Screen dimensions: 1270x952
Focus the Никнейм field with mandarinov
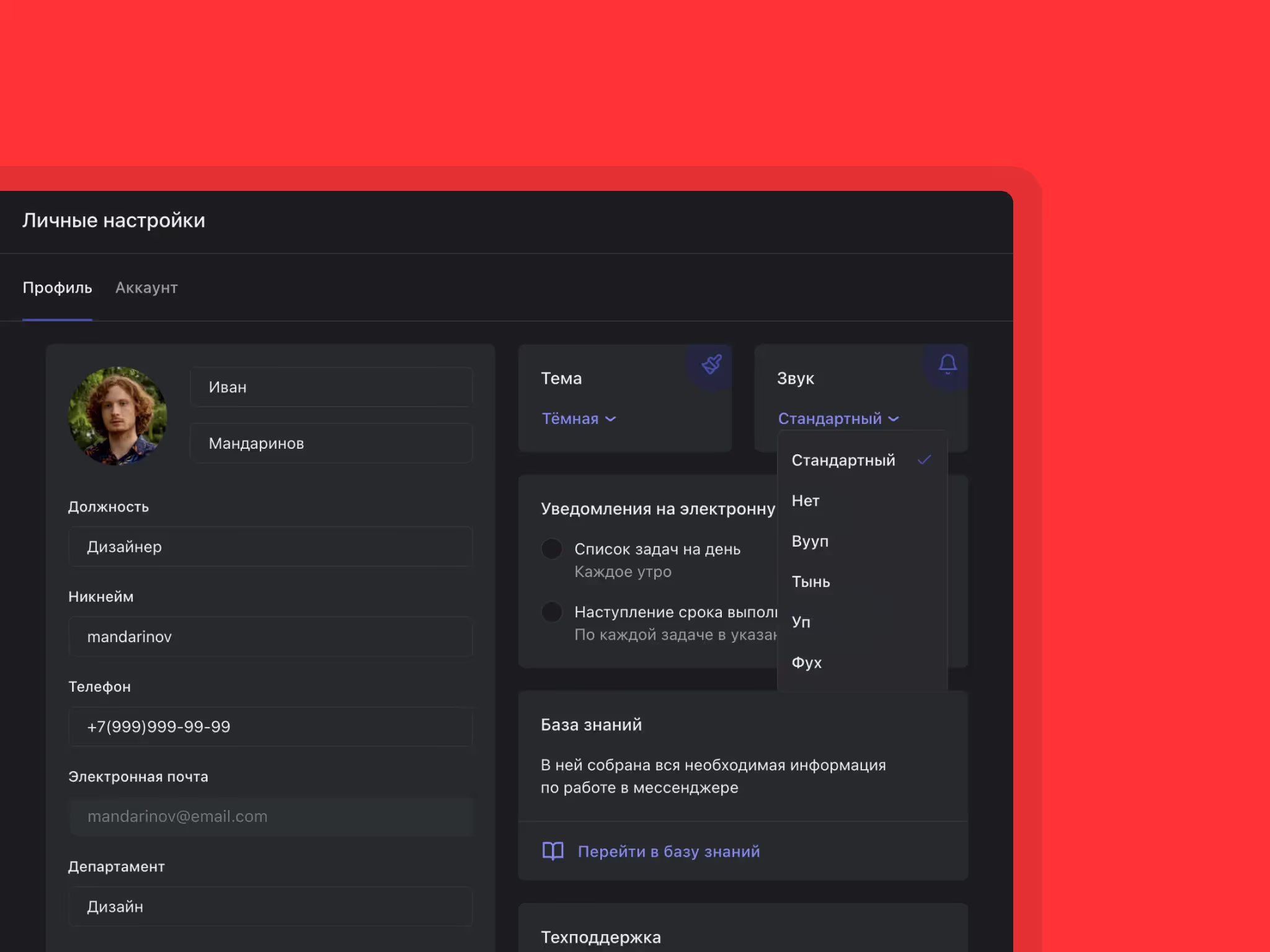click(x=270, y=637)
